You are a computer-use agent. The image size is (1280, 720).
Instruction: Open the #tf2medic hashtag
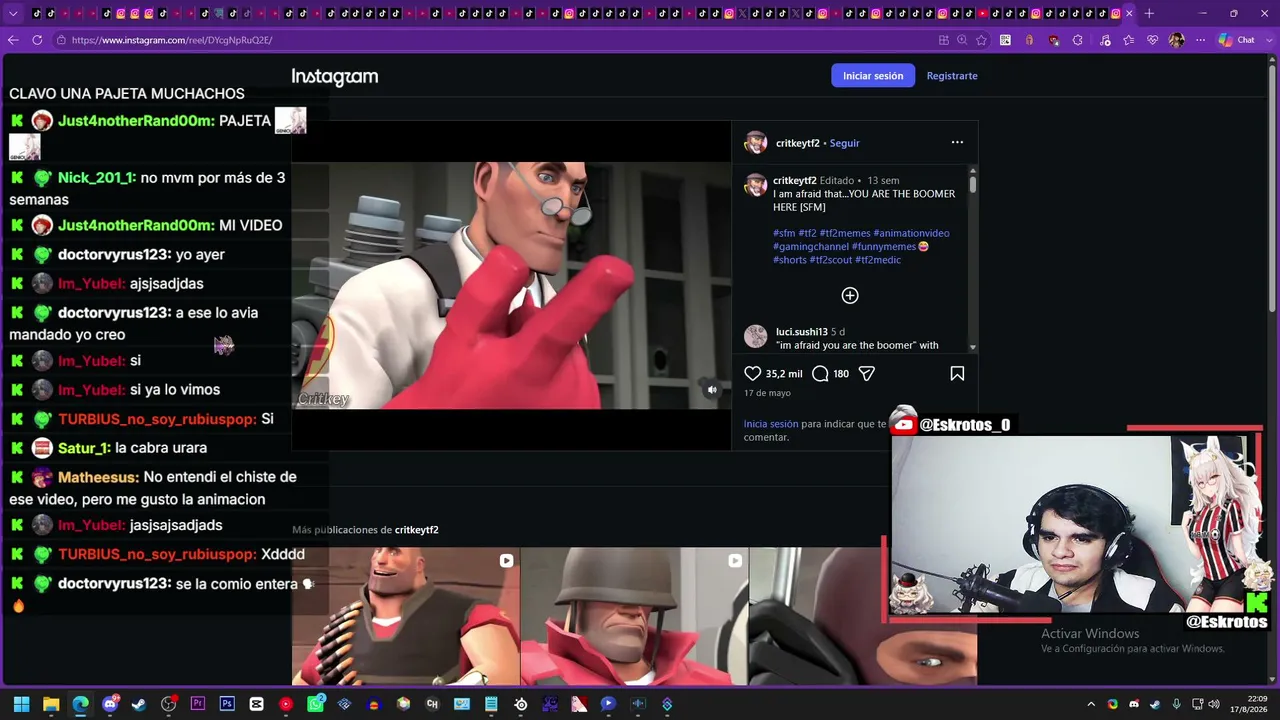pos(878,260)
